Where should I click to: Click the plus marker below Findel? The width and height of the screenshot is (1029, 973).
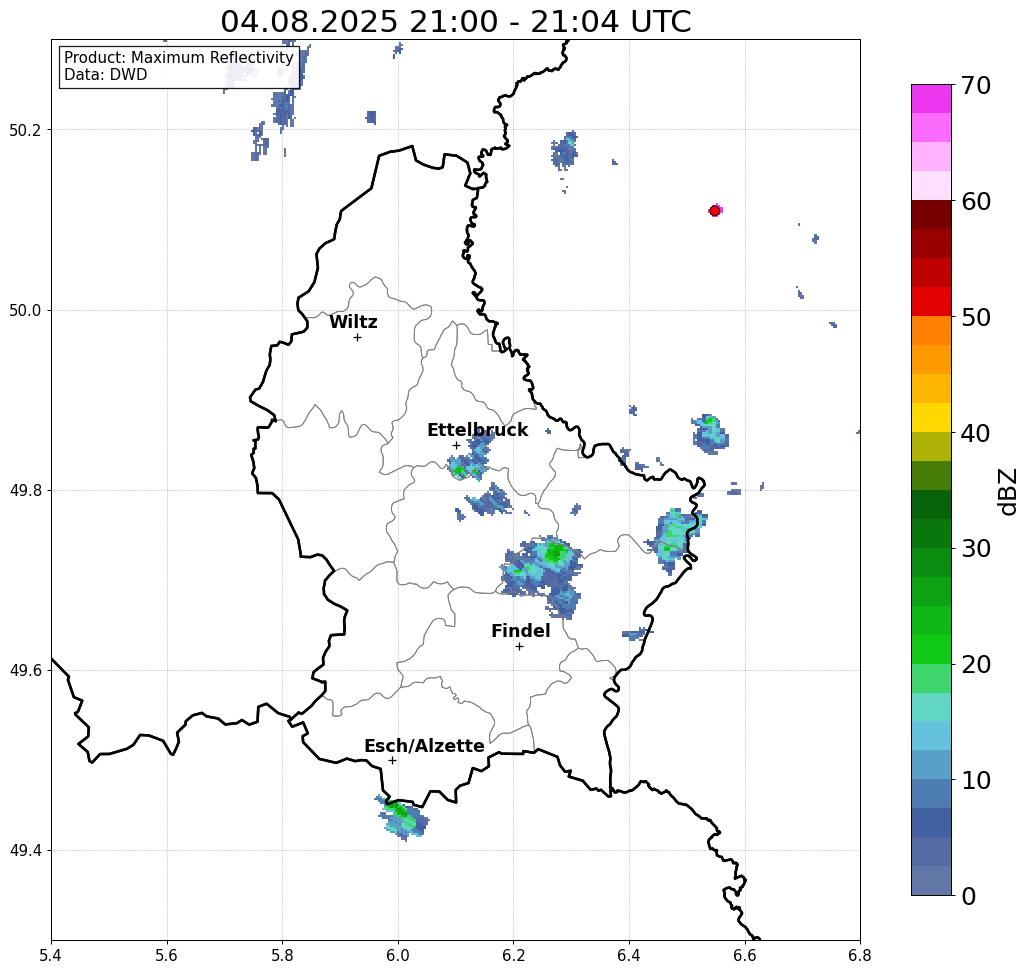tap(519, 646)
